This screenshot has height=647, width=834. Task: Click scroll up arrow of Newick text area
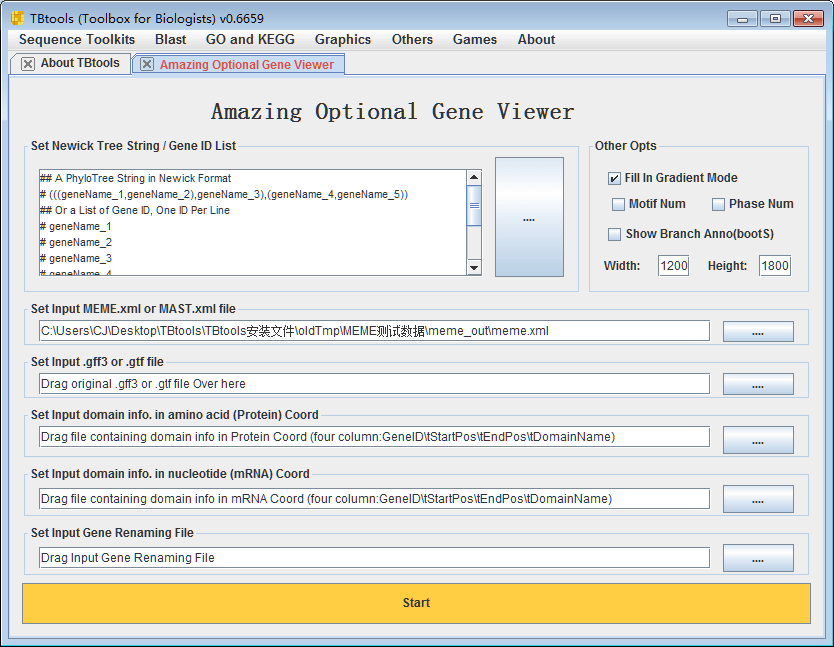pos(474,177)
